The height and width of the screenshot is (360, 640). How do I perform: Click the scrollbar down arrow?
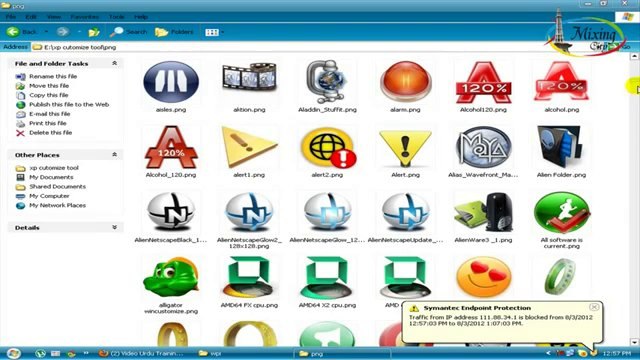(635, 342)
